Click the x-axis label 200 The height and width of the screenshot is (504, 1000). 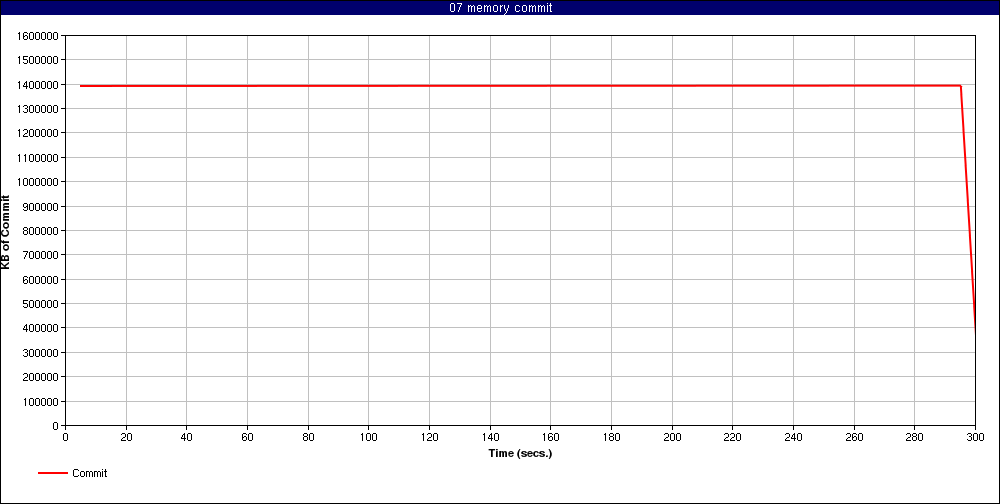tap(672, 437)
